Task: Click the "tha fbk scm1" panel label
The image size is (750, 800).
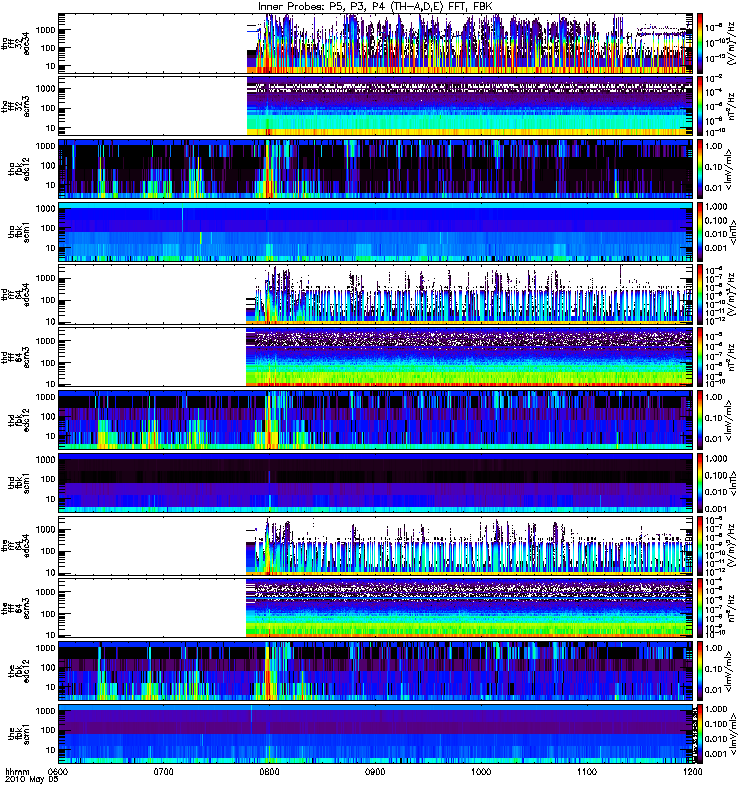Action: coord(19,232)
